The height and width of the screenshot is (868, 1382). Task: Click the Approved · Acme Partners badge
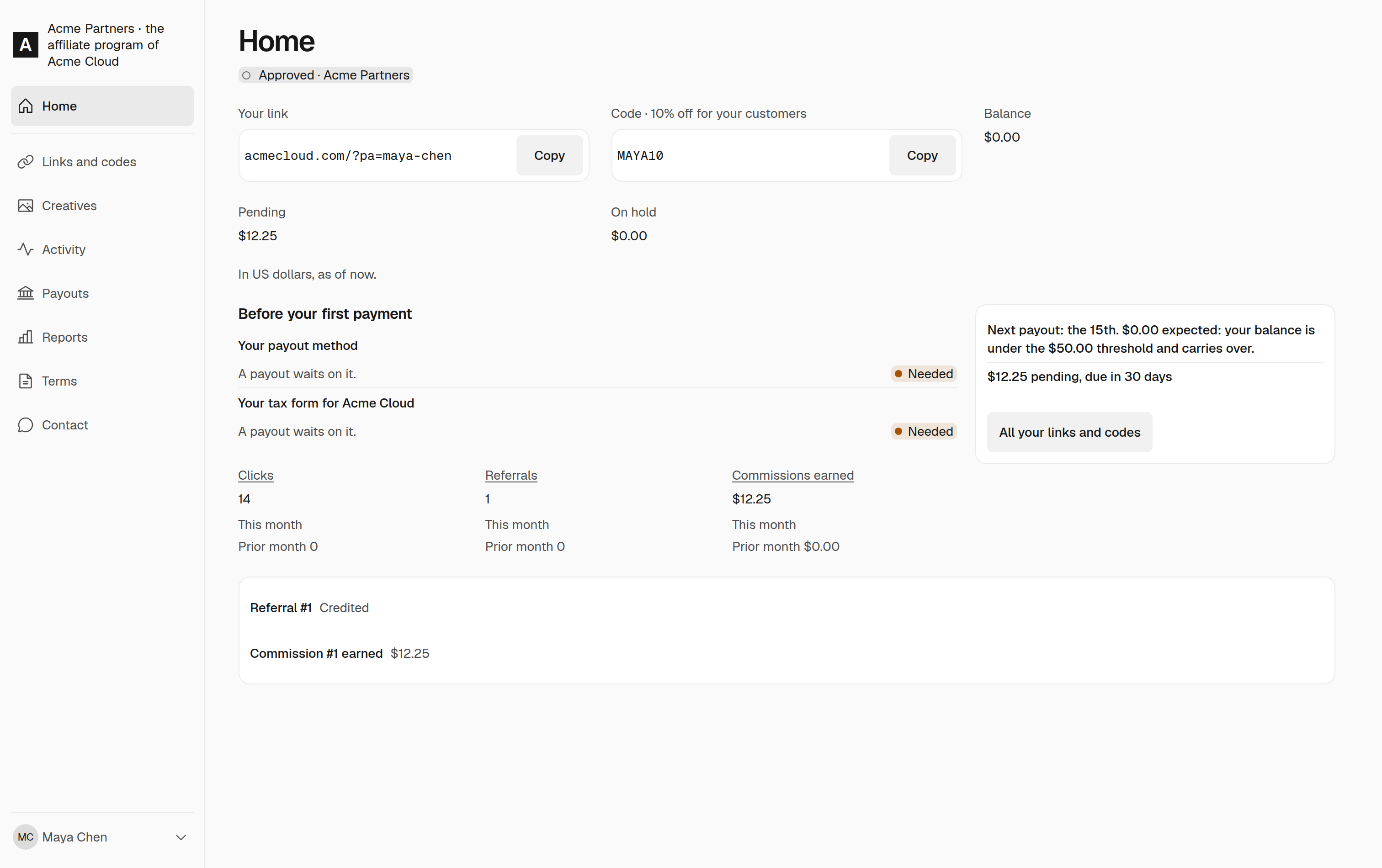coord(325,75)
